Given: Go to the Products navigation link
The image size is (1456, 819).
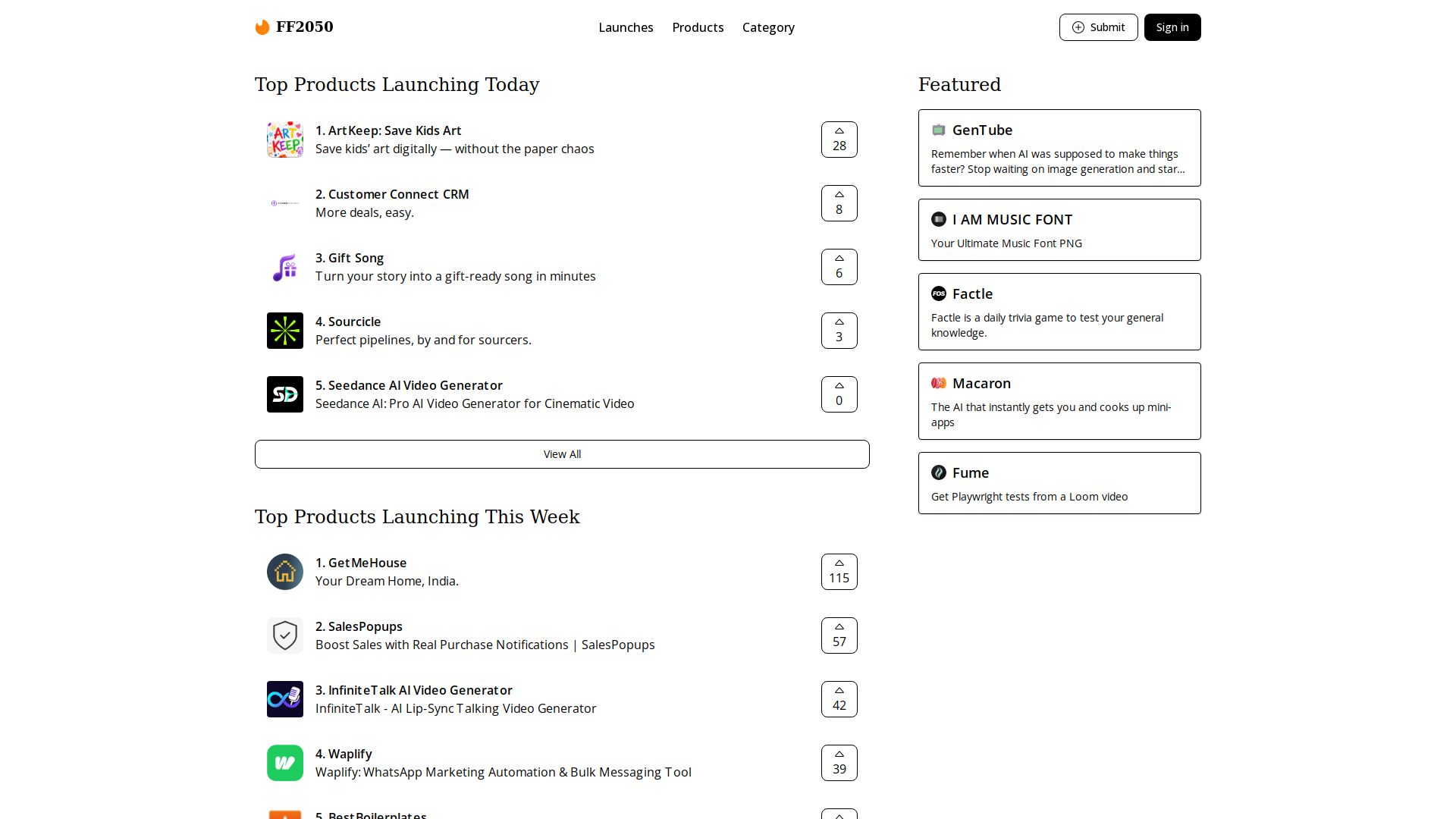Looking at the screenshot, I should [x=698, y=27].
